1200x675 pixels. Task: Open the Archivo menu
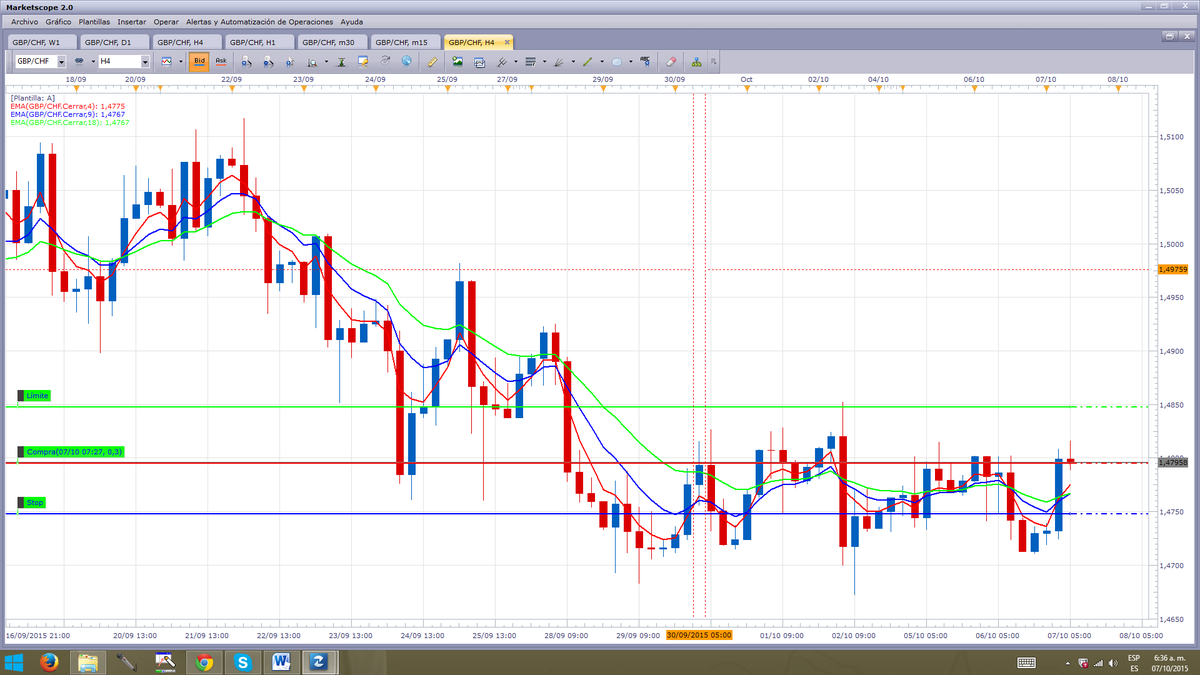(x=23, y=21)
